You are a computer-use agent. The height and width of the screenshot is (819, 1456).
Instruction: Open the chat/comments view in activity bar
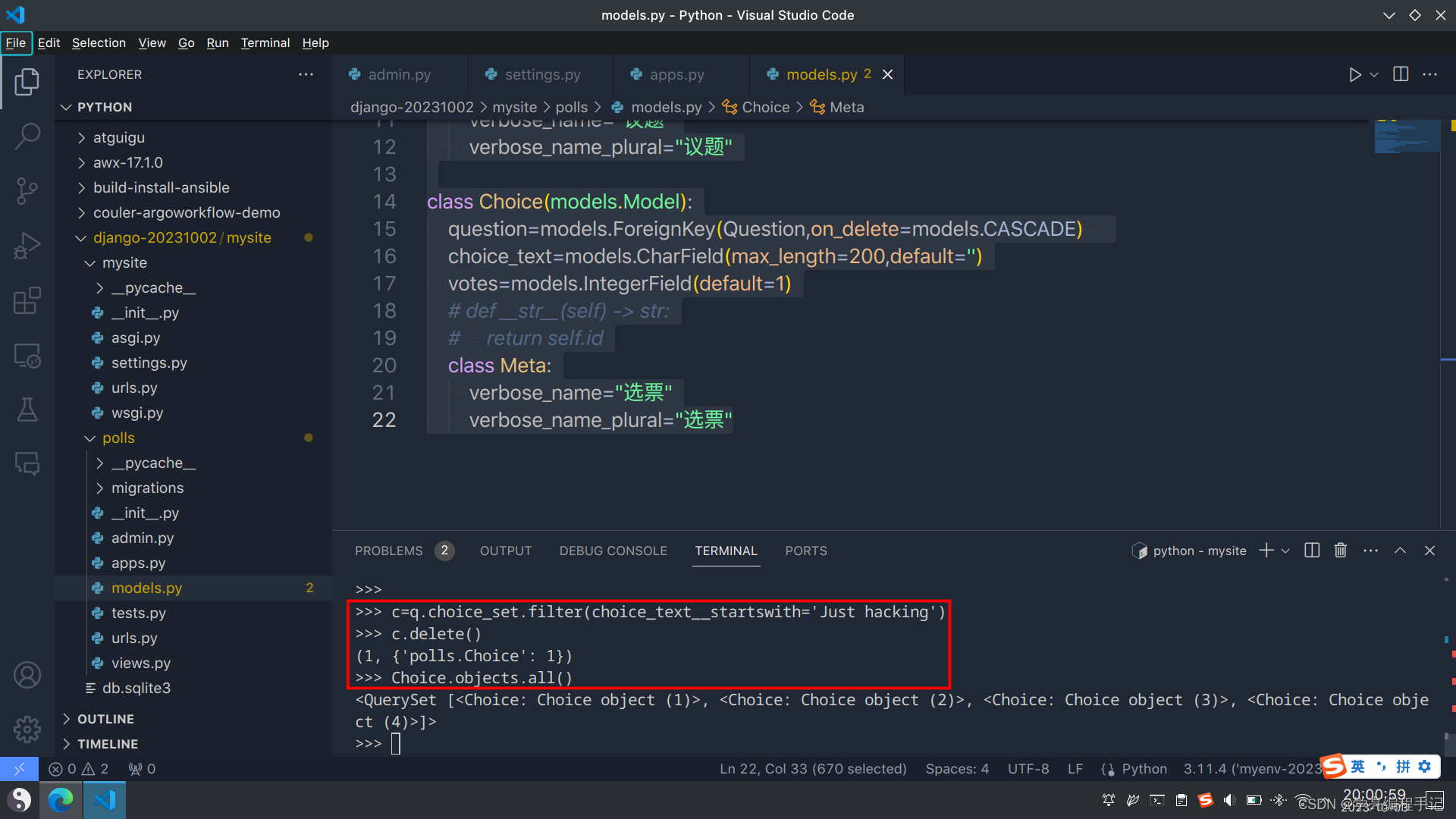[x=27, y=463]
